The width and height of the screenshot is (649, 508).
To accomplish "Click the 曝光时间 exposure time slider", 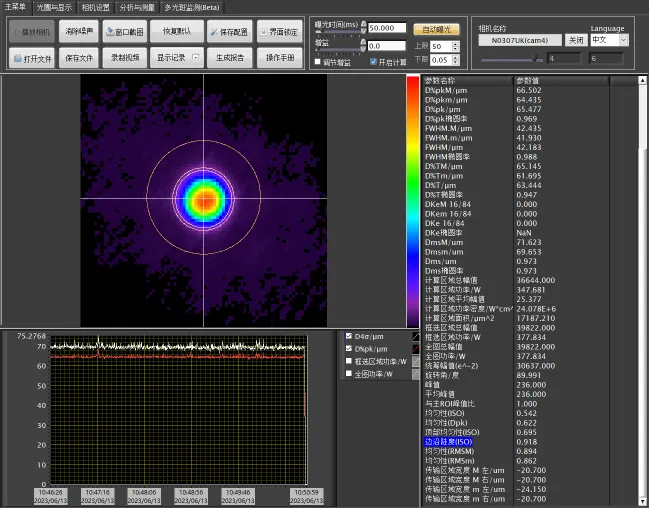I will click(x=337, y=31).
